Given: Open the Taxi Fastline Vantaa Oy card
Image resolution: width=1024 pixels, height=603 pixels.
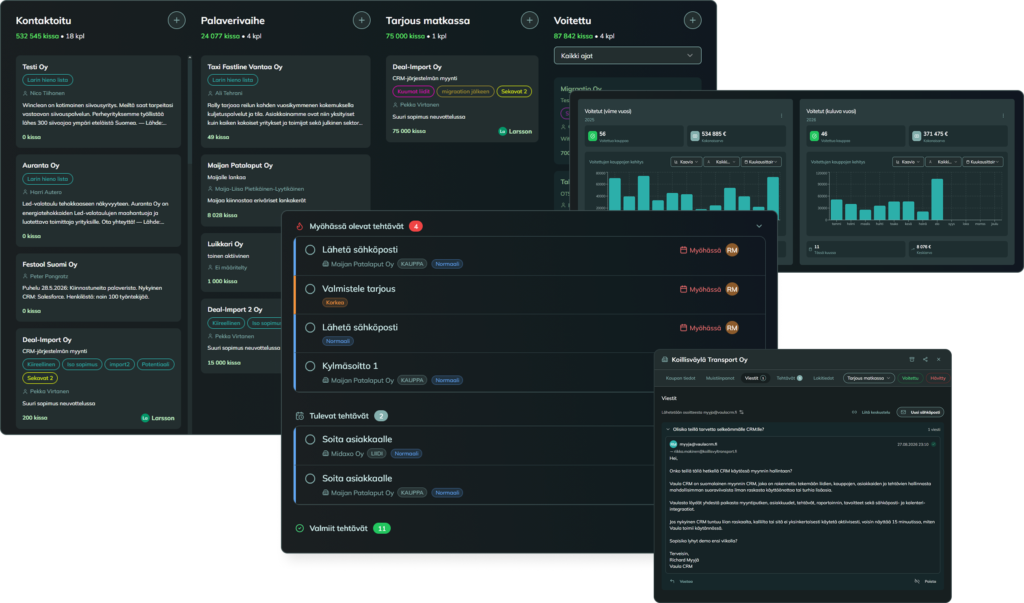Looking at the screenshot, I should tap(285, 102).
